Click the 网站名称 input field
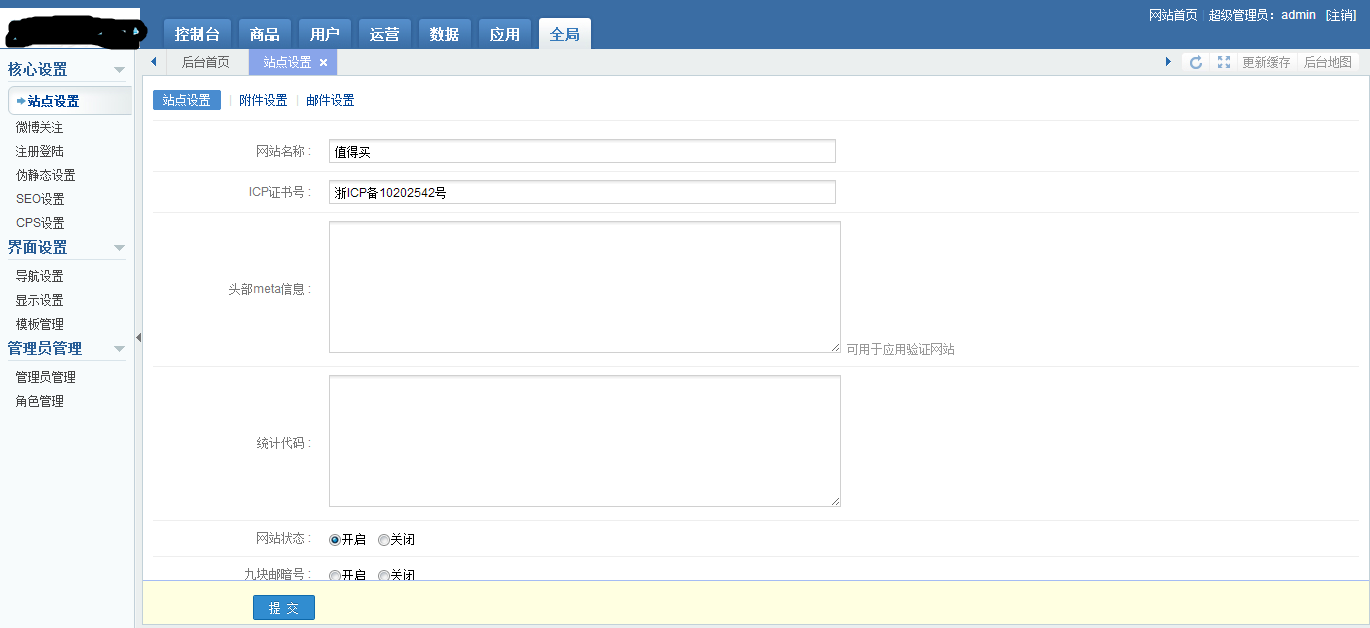 click(x=582, y=151)
